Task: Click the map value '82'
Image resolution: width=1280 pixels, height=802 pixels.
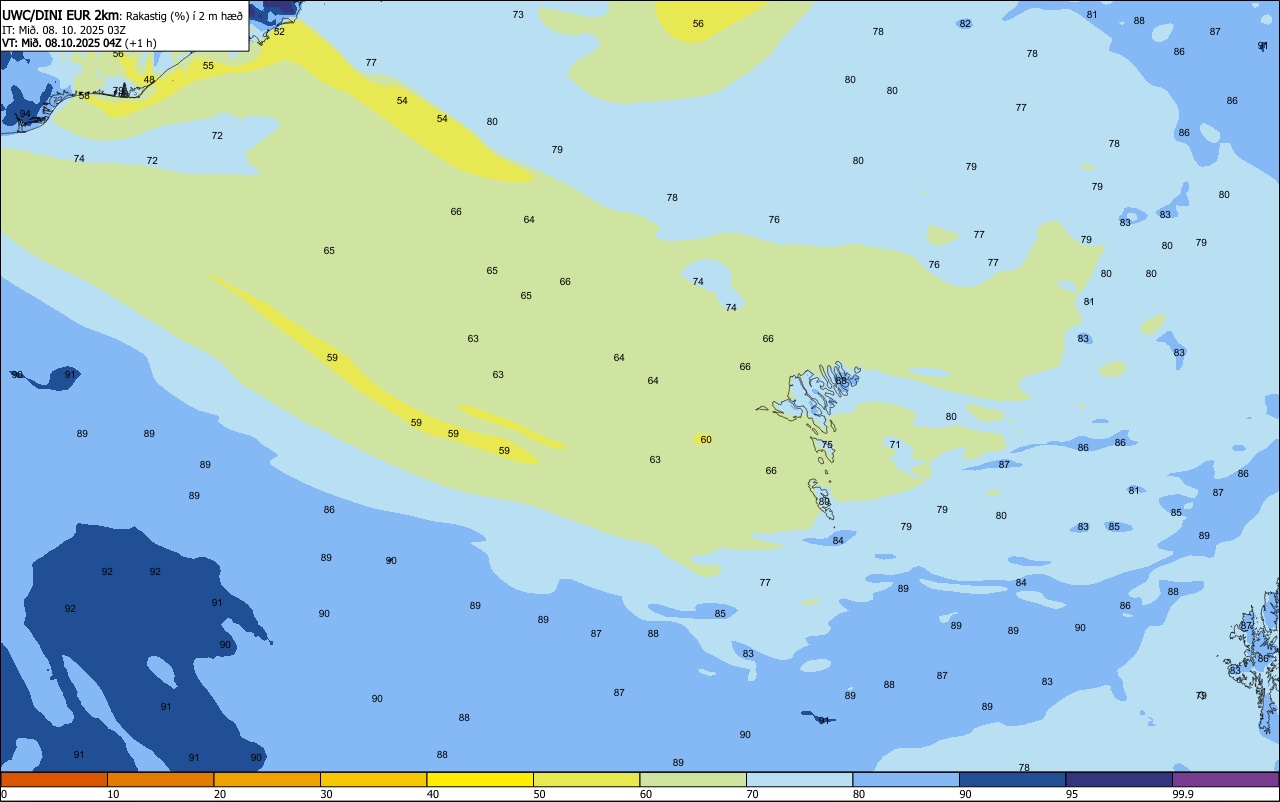Action: [965, 23]
